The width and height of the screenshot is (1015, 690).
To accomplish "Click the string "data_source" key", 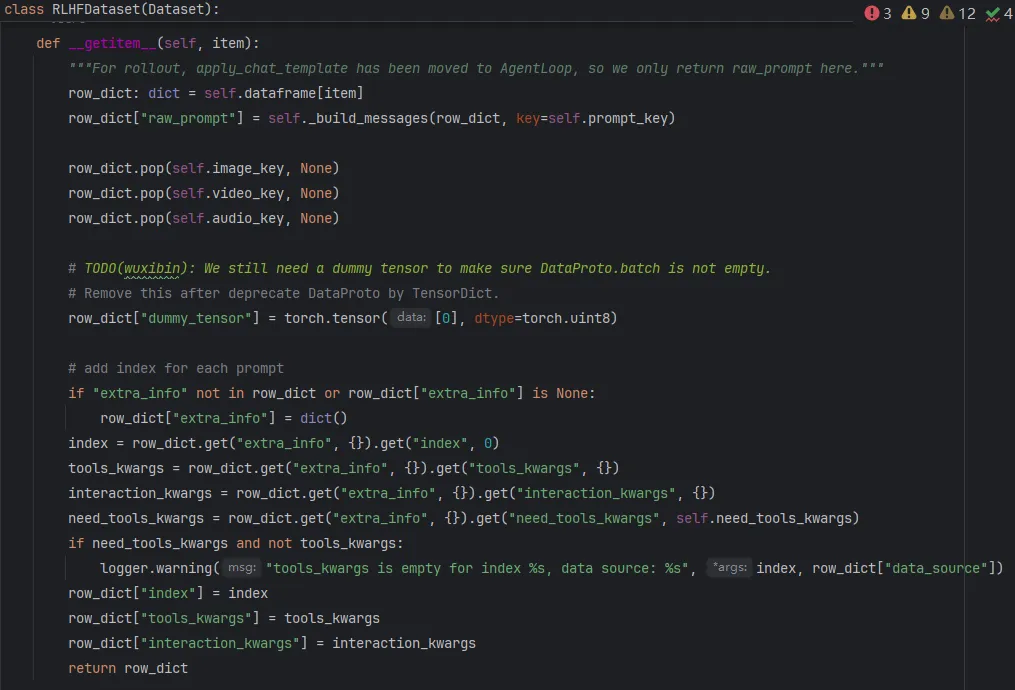I will click(935, 568).
